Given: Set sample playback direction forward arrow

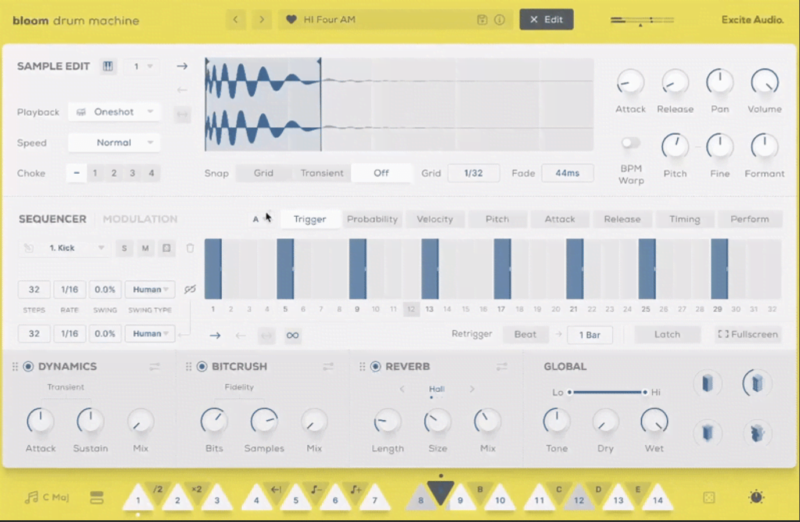Looking at the screenshot, I should tap(182, 66).
